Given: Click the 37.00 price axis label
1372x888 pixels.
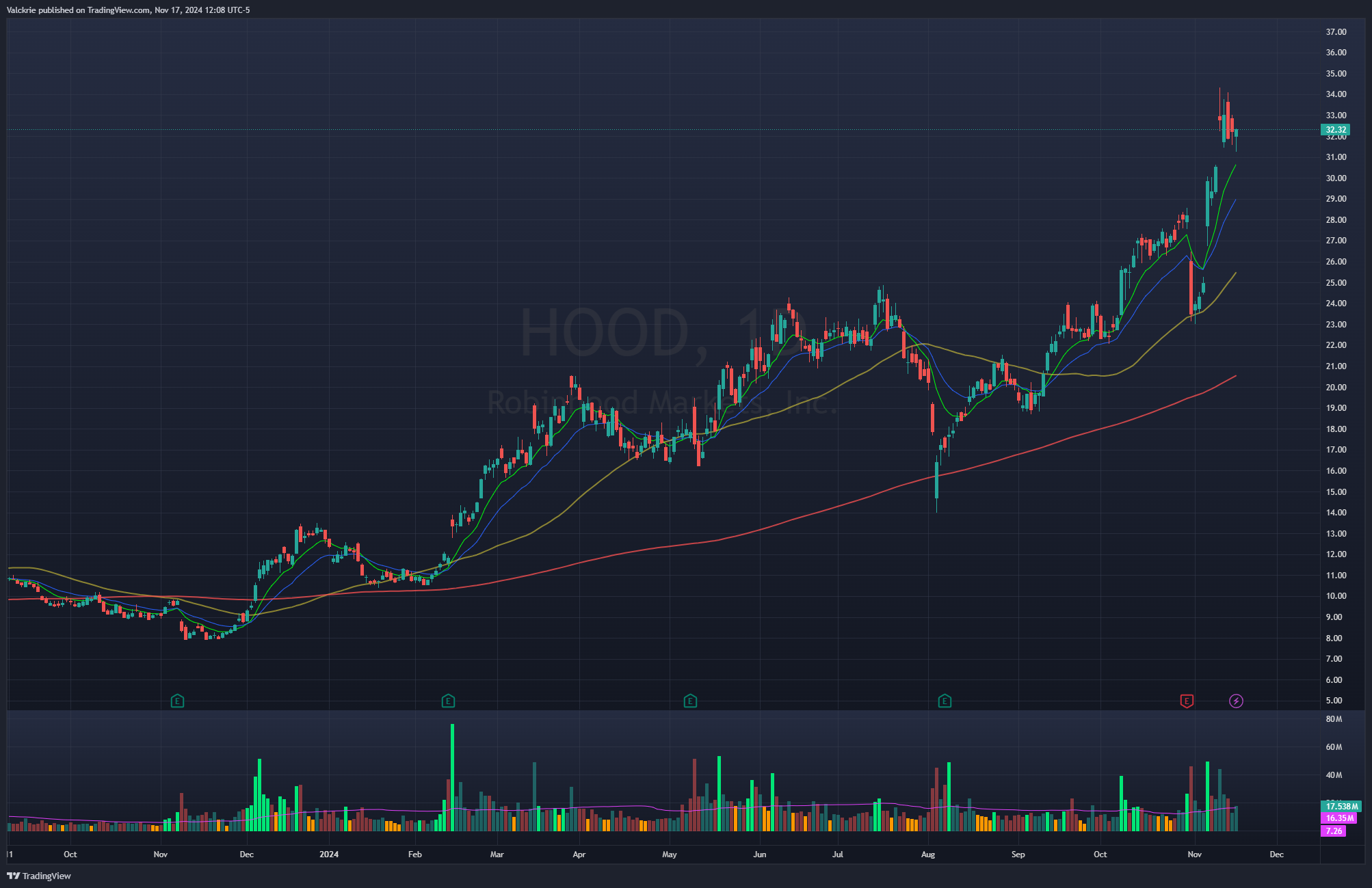Looking at the screenshot, I should coord(1336,32).
